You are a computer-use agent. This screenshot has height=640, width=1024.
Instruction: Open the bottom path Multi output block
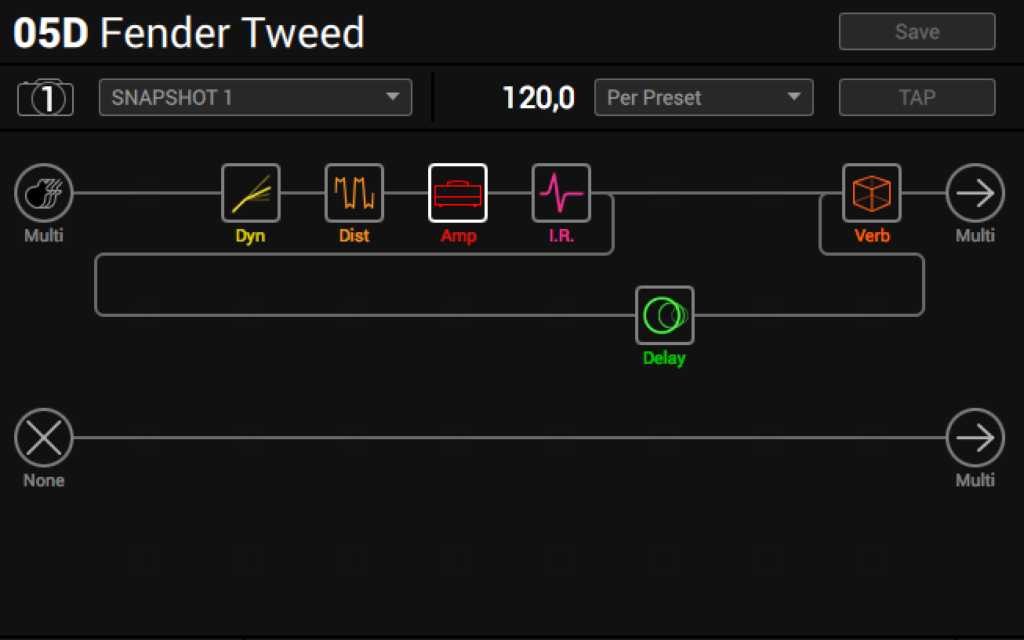975,438
